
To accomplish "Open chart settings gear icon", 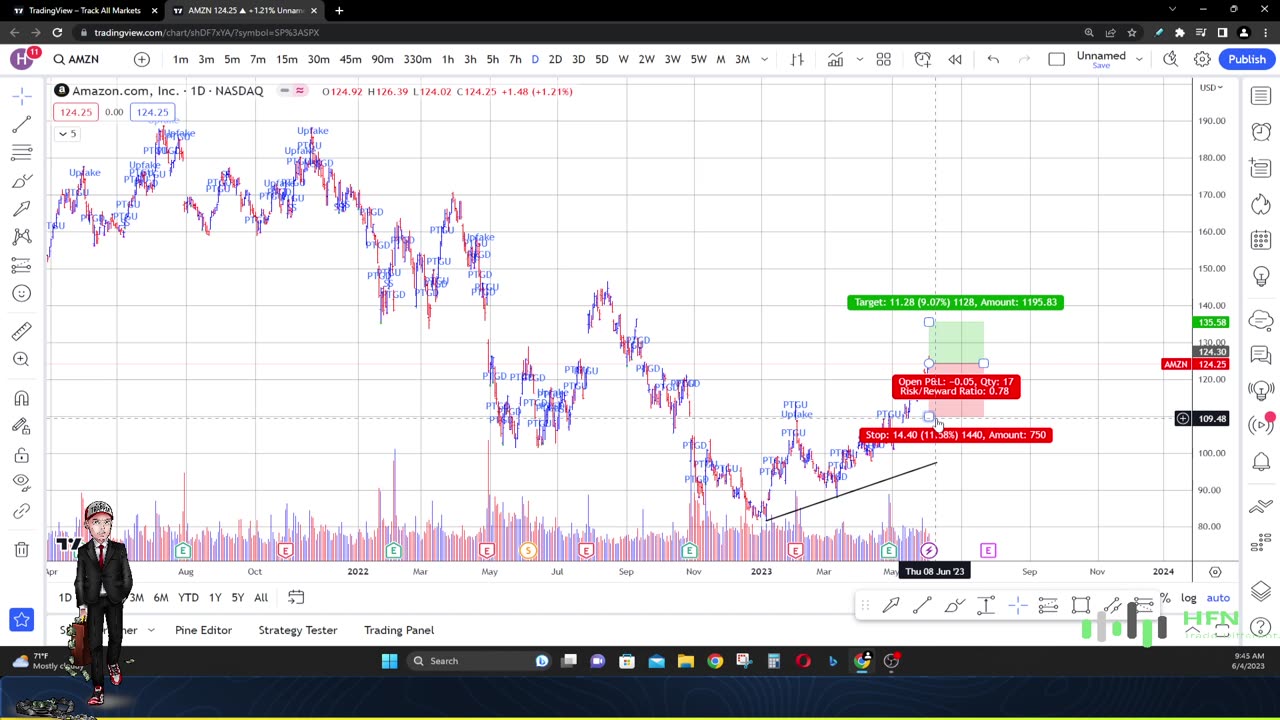I will coord(1202,59).
